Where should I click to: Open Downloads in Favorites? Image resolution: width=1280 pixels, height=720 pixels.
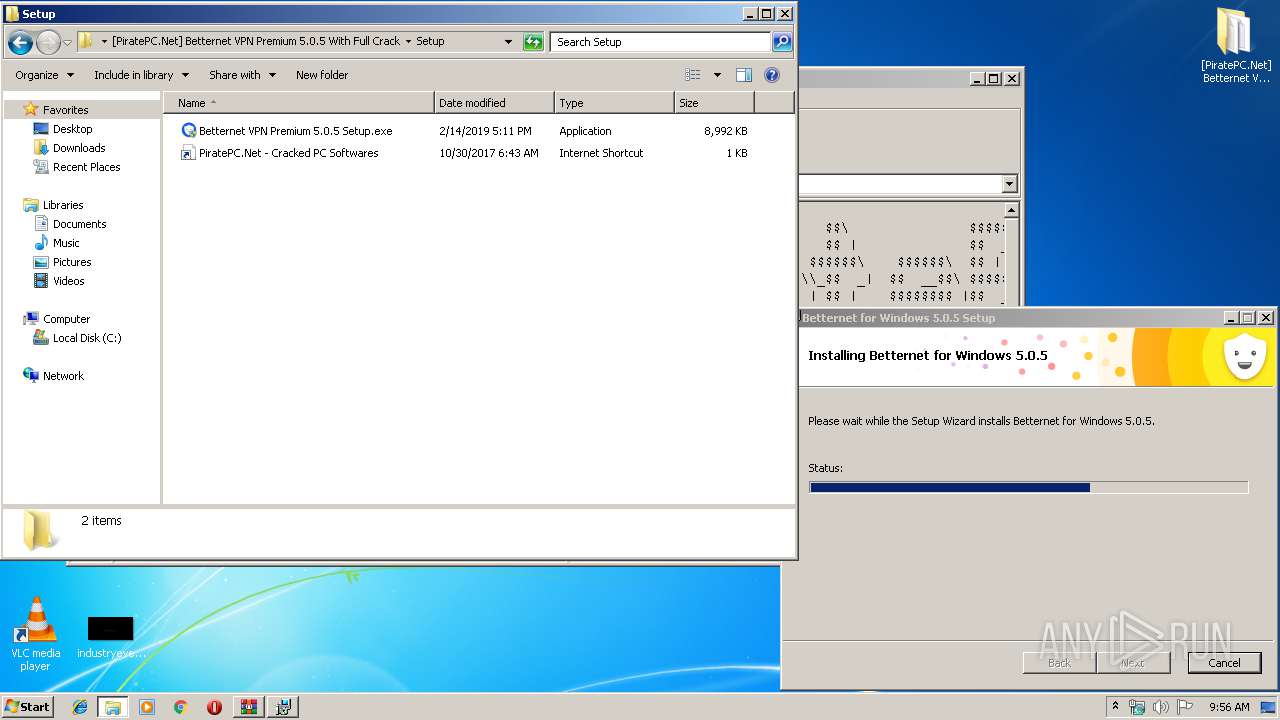pyautogui.click(x=79, y=148)
